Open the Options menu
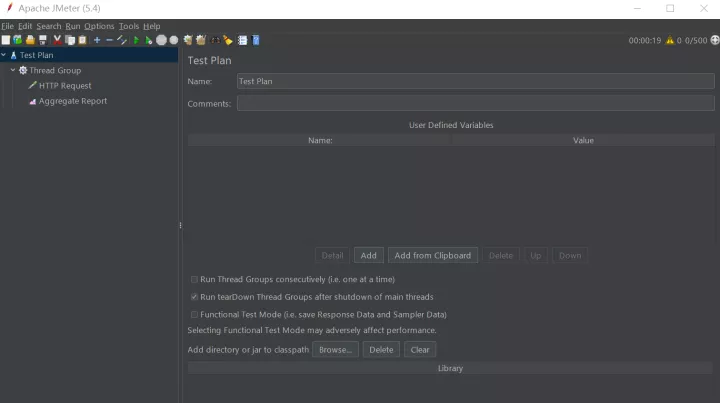720x403 pixels. click(99, 26)
